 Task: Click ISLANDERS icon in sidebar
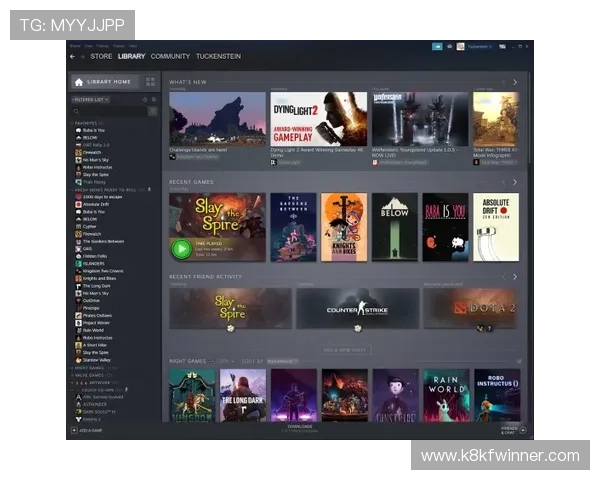(78, 264)
